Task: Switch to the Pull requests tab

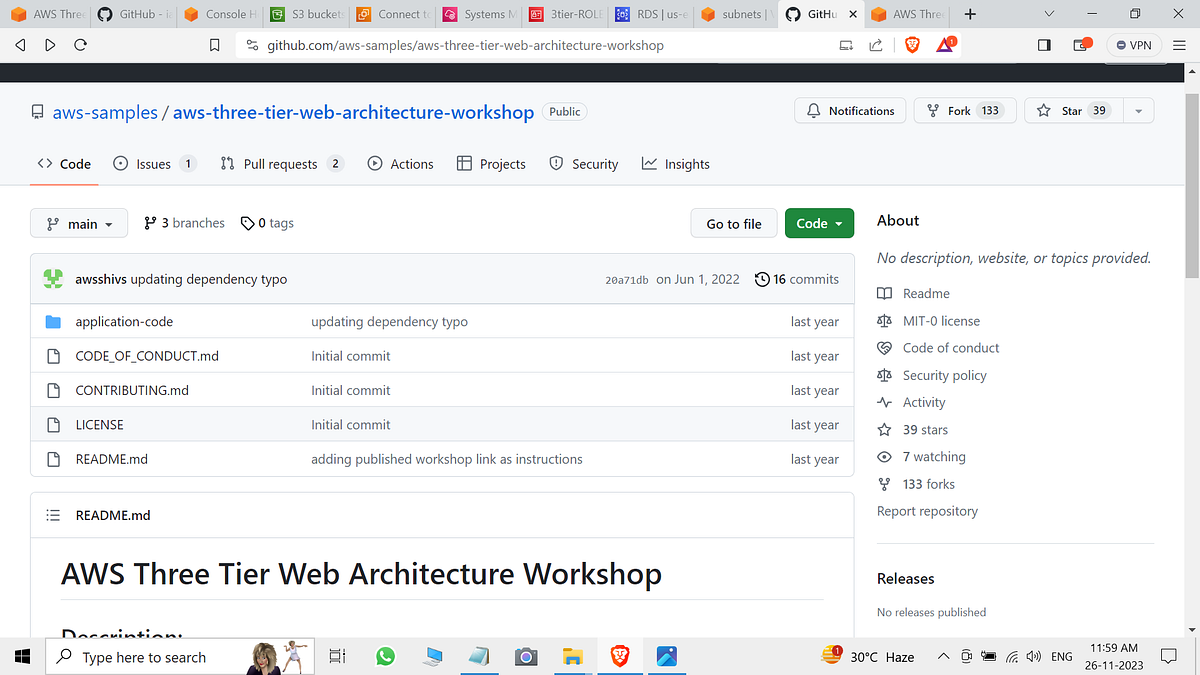Action: [281, 163]
